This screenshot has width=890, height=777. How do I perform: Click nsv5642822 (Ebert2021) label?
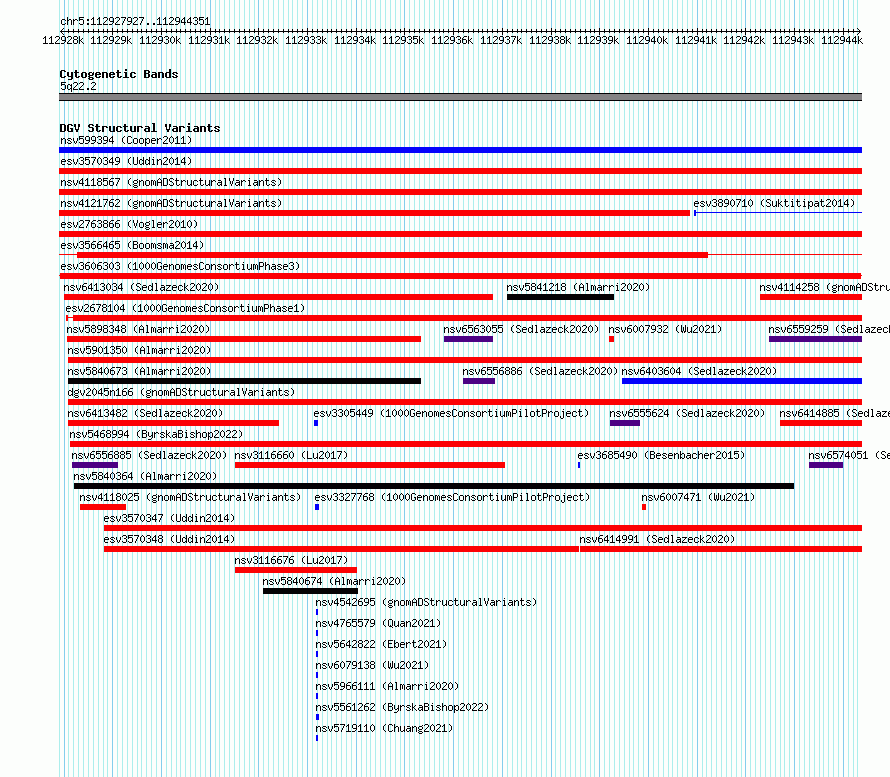(x=381, y=644)
